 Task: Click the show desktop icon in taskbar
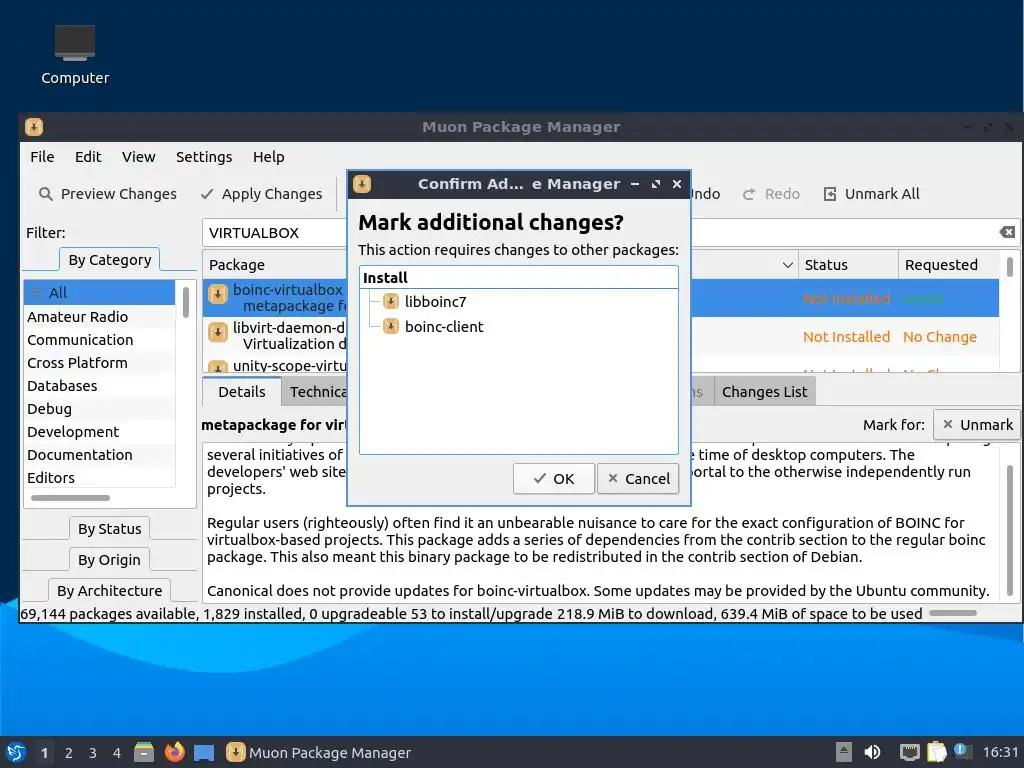[x=204, y=753]
